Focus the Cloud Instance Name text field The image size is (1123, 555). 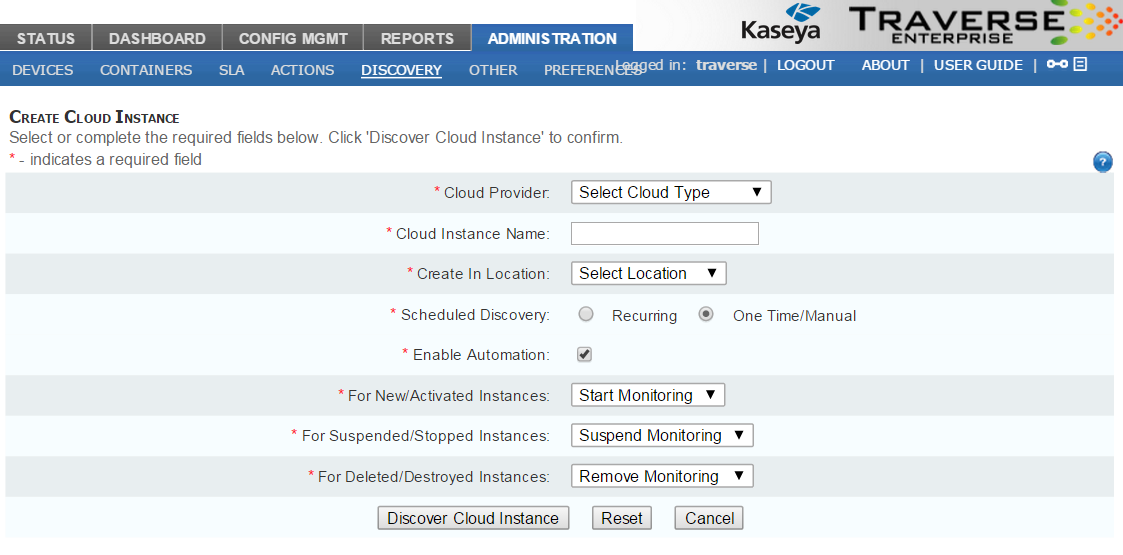664,234
